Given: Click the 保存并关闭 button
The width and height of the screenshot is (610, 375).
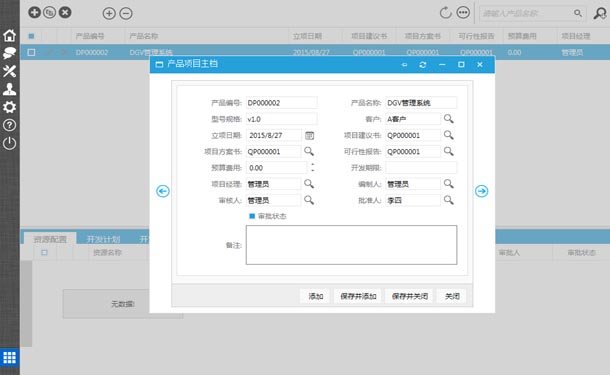Looking at the screenshot, I should point(410,296).
